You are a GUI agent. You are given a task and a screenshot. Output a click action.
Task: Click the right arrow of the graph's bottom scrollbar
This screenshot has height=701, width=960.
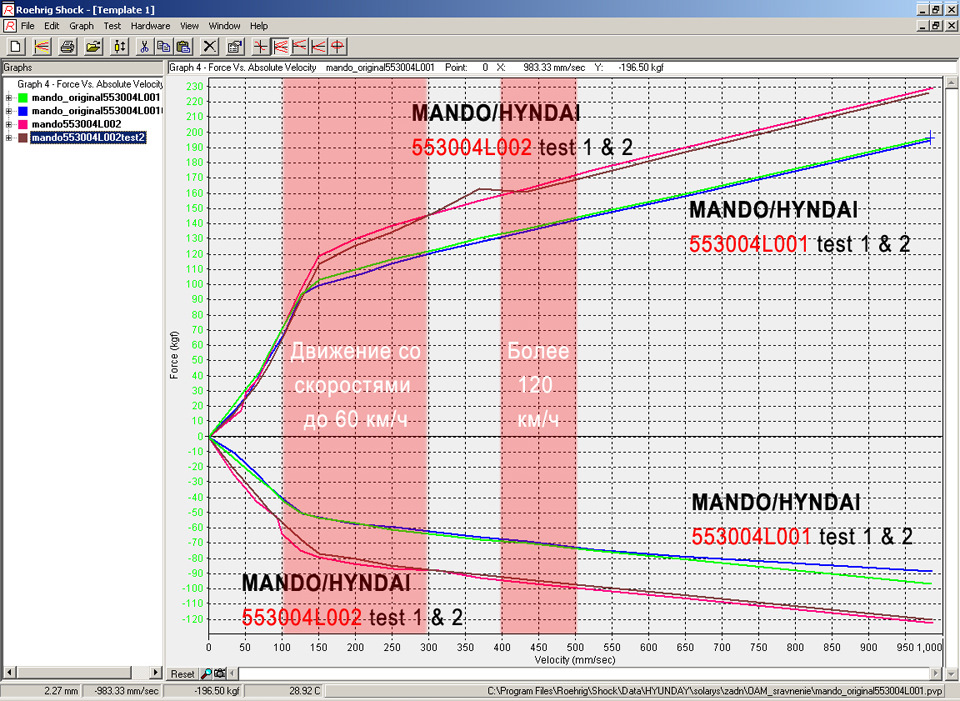coord(935,673)
